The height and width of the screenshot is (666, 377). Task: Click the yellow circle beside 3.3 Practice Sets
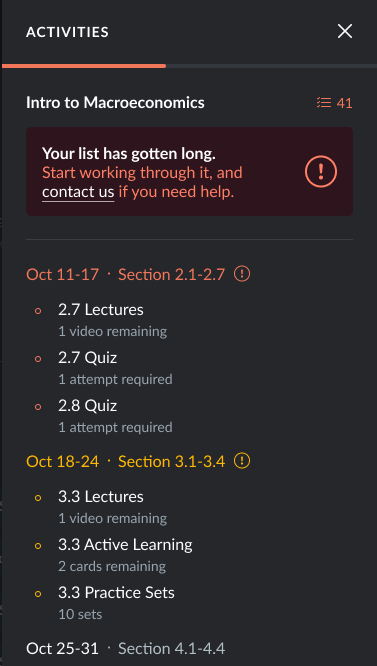coord(38,594)
